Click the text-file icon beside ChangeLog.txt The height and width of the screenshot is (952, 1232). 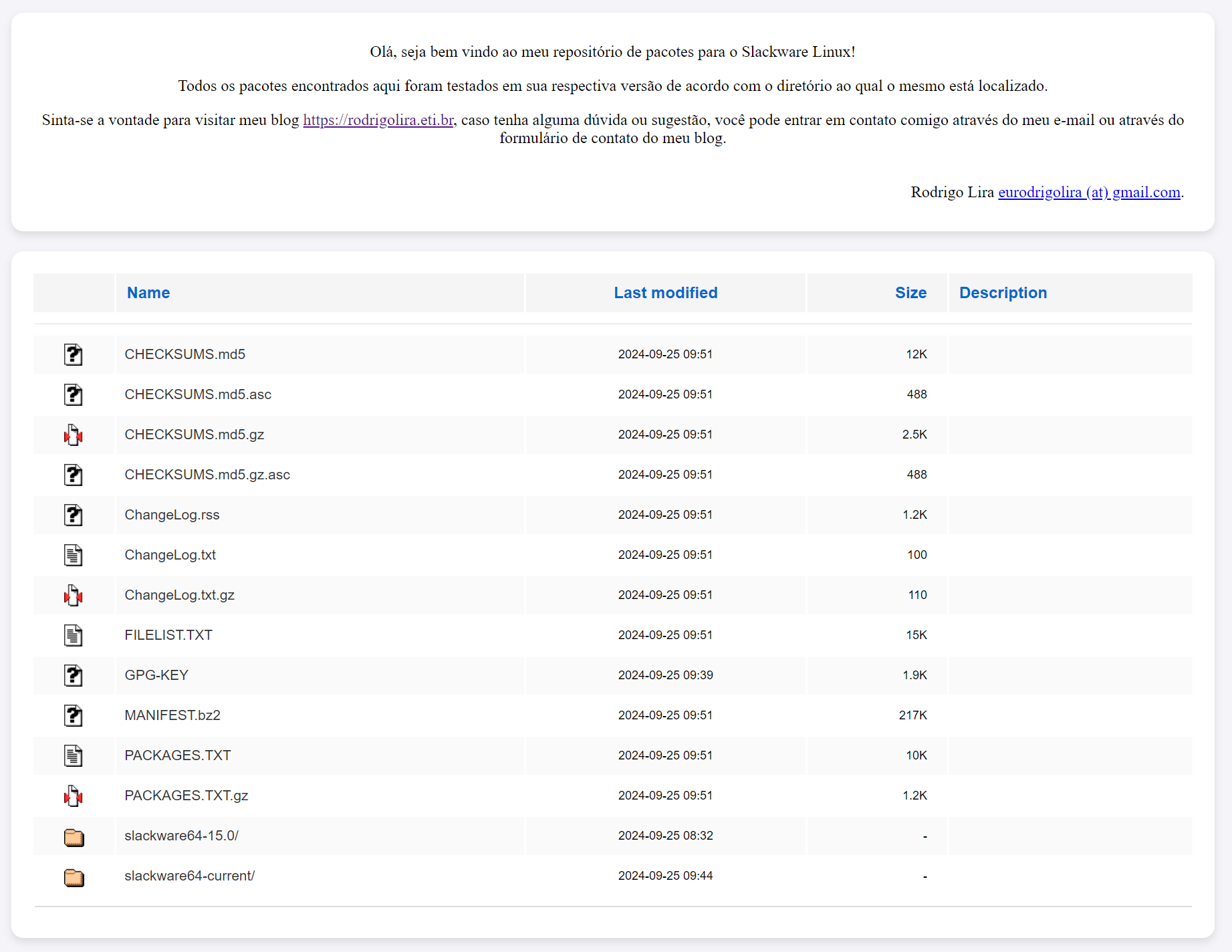(74, 555)
